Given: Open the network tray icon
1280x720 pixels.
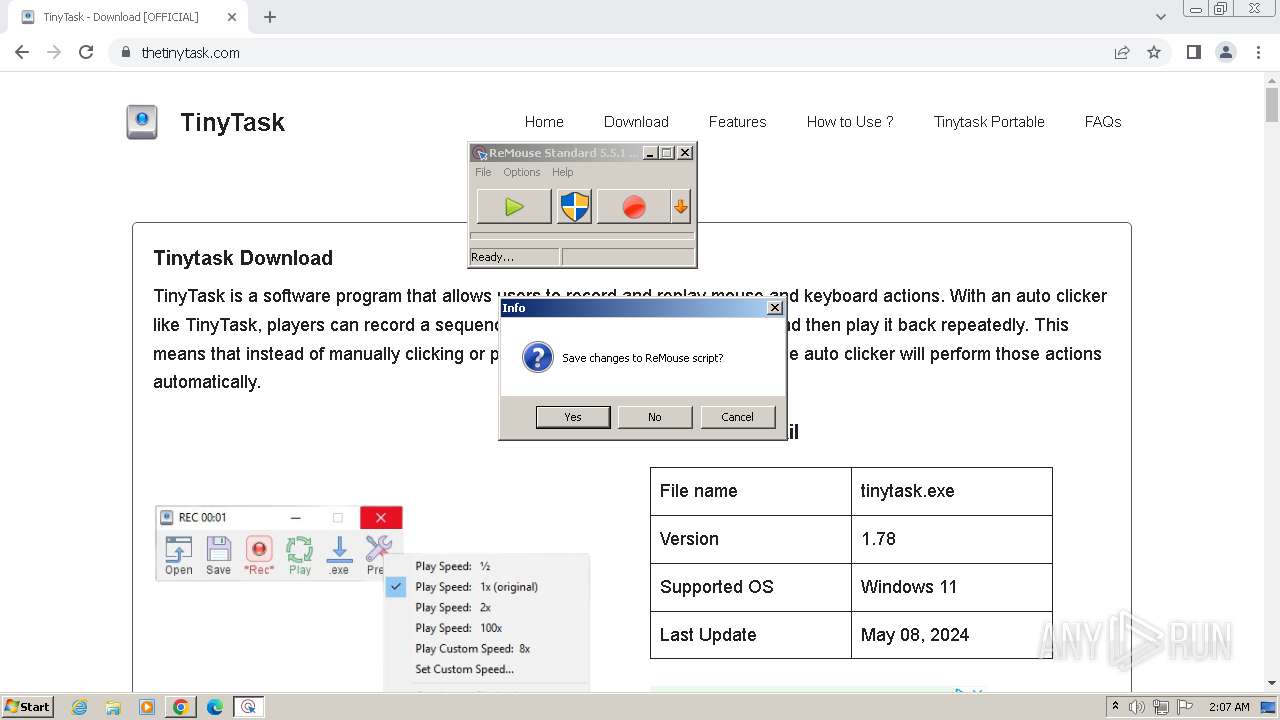Looking at the screenshot, I should coord(1162,707).
